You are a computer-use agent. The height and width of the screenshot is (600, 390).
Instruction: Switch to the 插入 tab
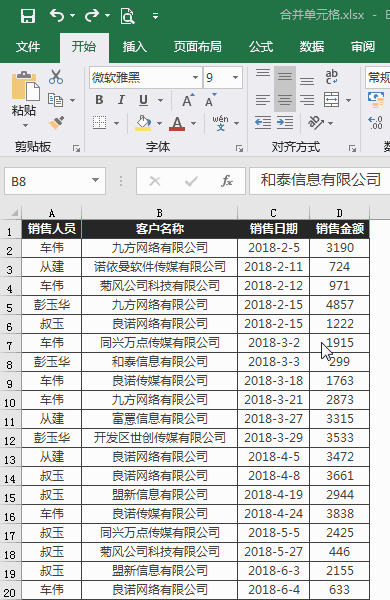point(135,47)
